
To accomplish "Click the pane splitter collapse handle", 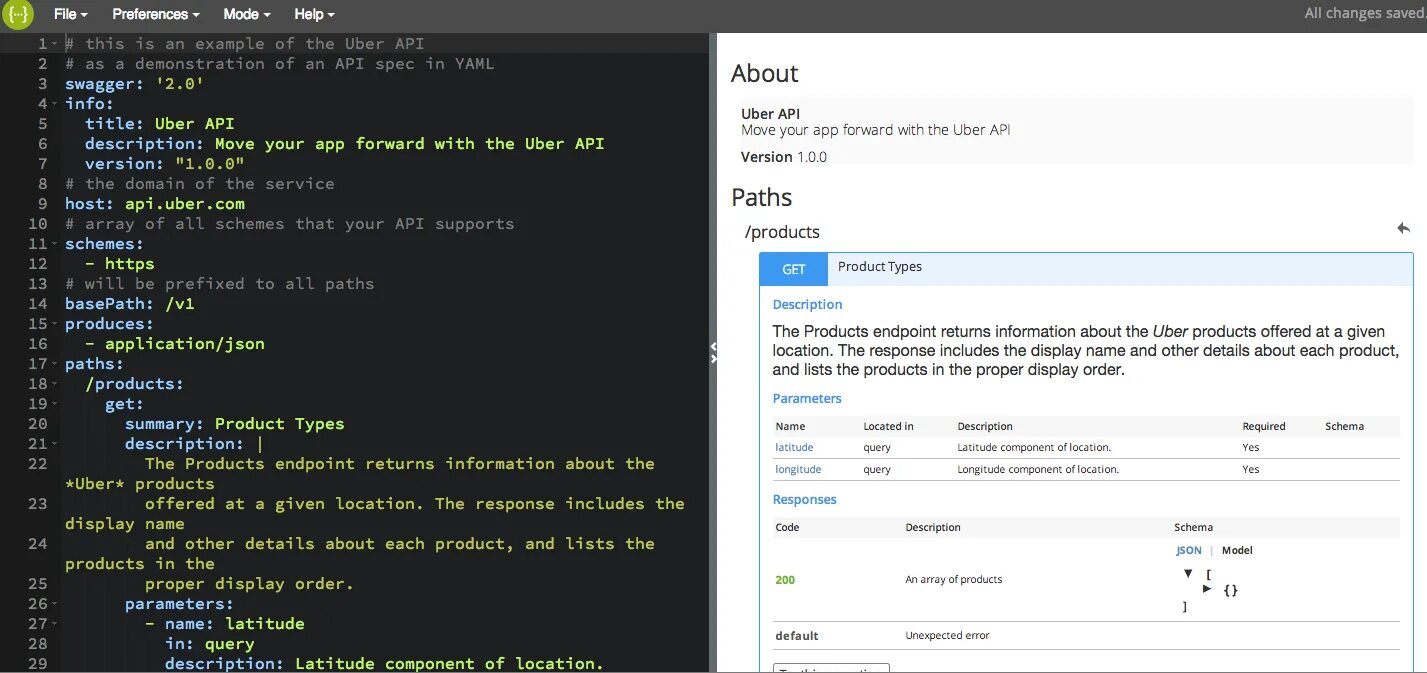I will coord(713,352).
